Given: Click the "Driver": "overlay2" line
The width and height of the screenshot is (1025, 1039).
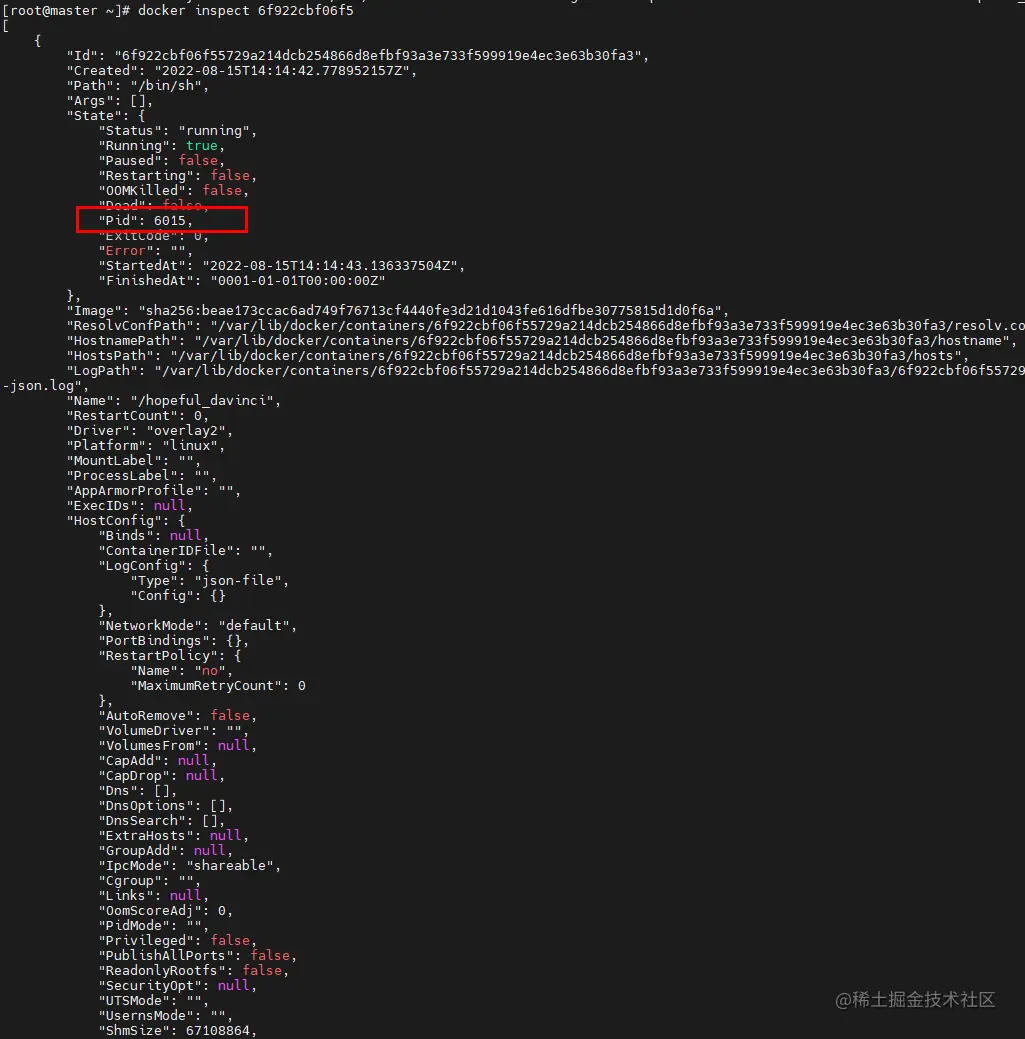Looking at the screenshot, I should [x=150, y=431].
